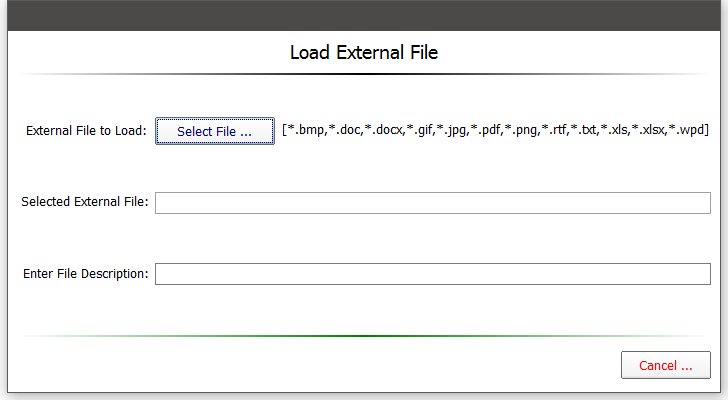Viewport: 728px width, 400px height.
Task: Click the dark title bar at top
Action: pyautogui.click(x=364, y=15)
